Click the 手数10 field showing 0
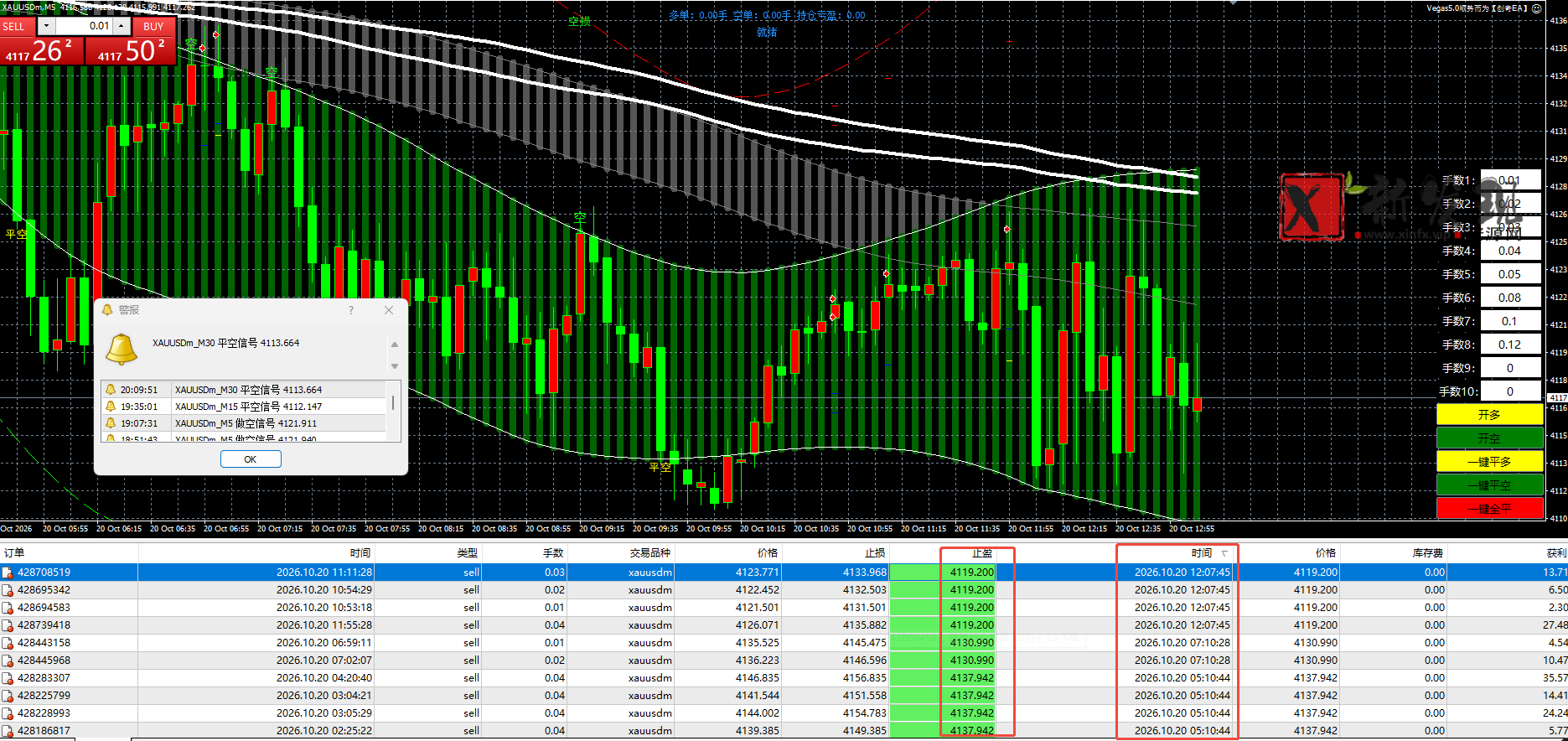 coord(1510,391)
